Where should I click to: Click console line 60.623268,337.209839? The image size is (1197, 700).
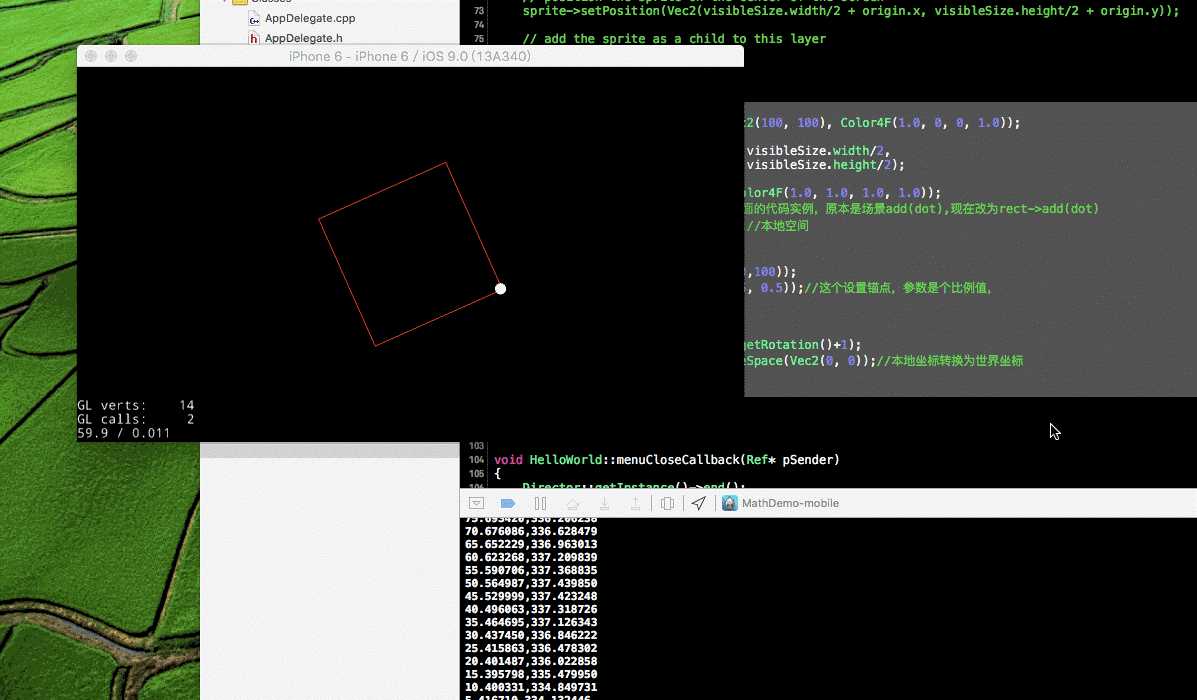click(531, 557)
